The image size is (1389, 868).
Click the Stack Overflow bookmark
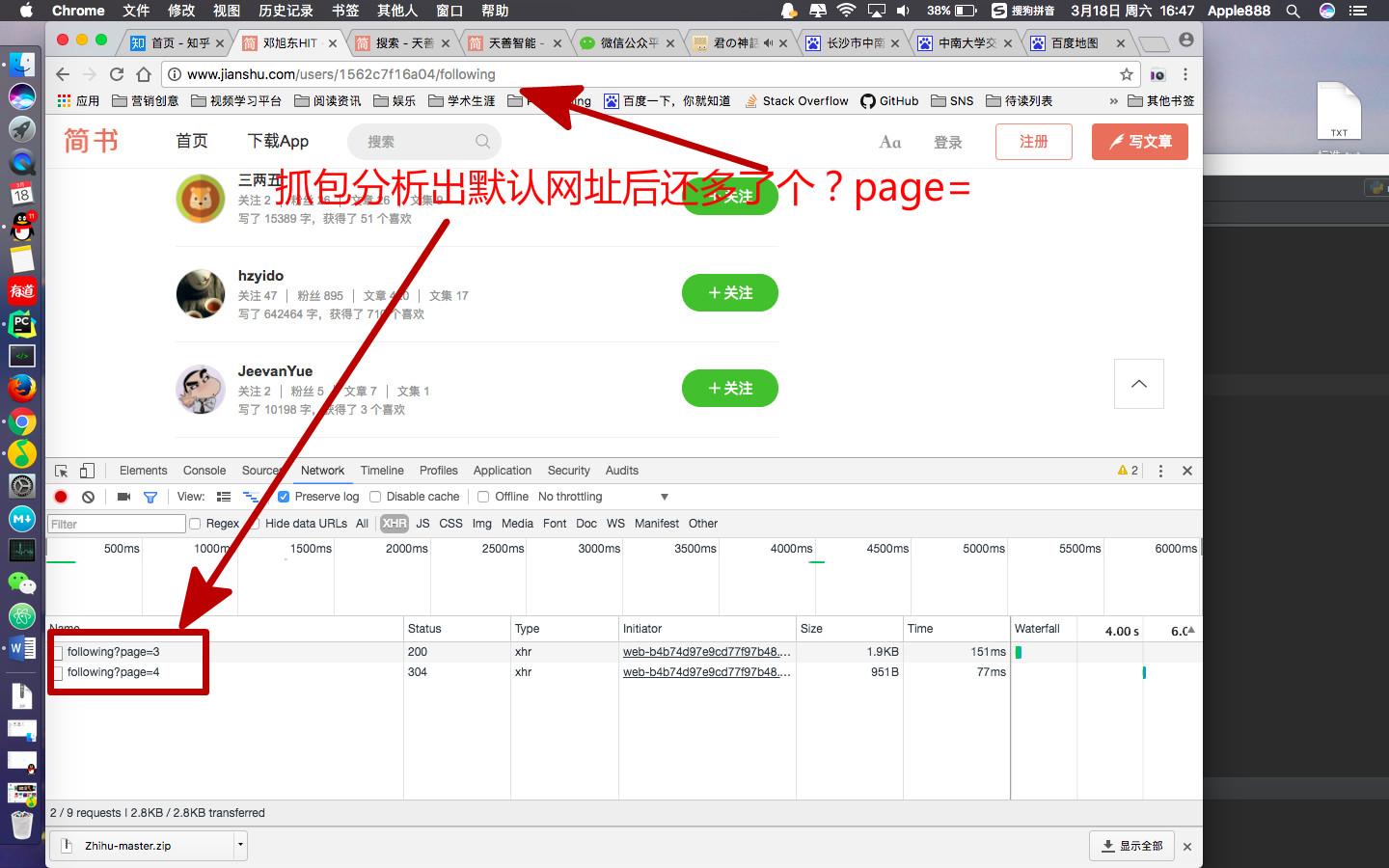point(797,101)
